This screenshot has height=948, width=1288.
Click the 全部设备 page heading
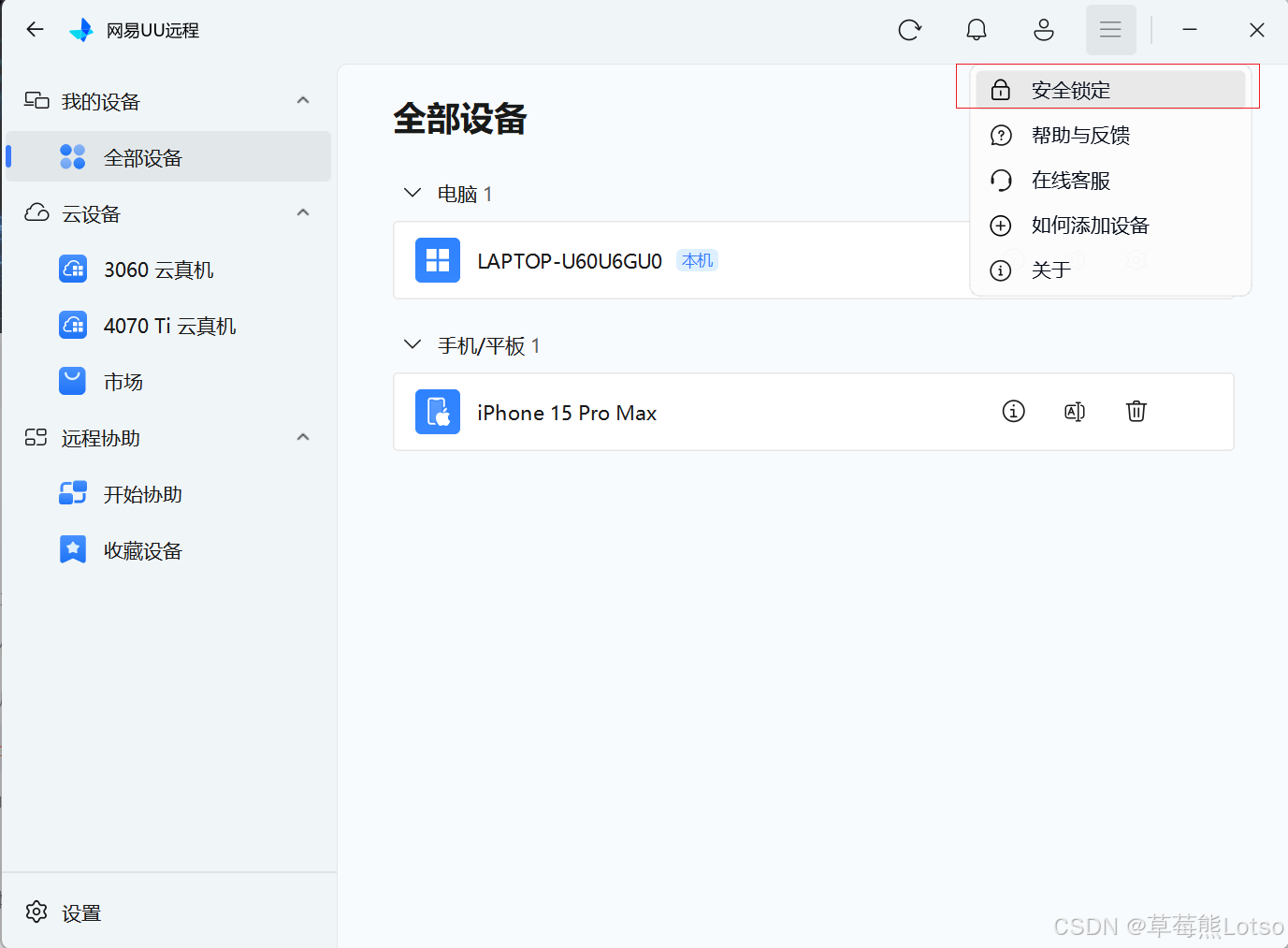[x=460, y=119]
